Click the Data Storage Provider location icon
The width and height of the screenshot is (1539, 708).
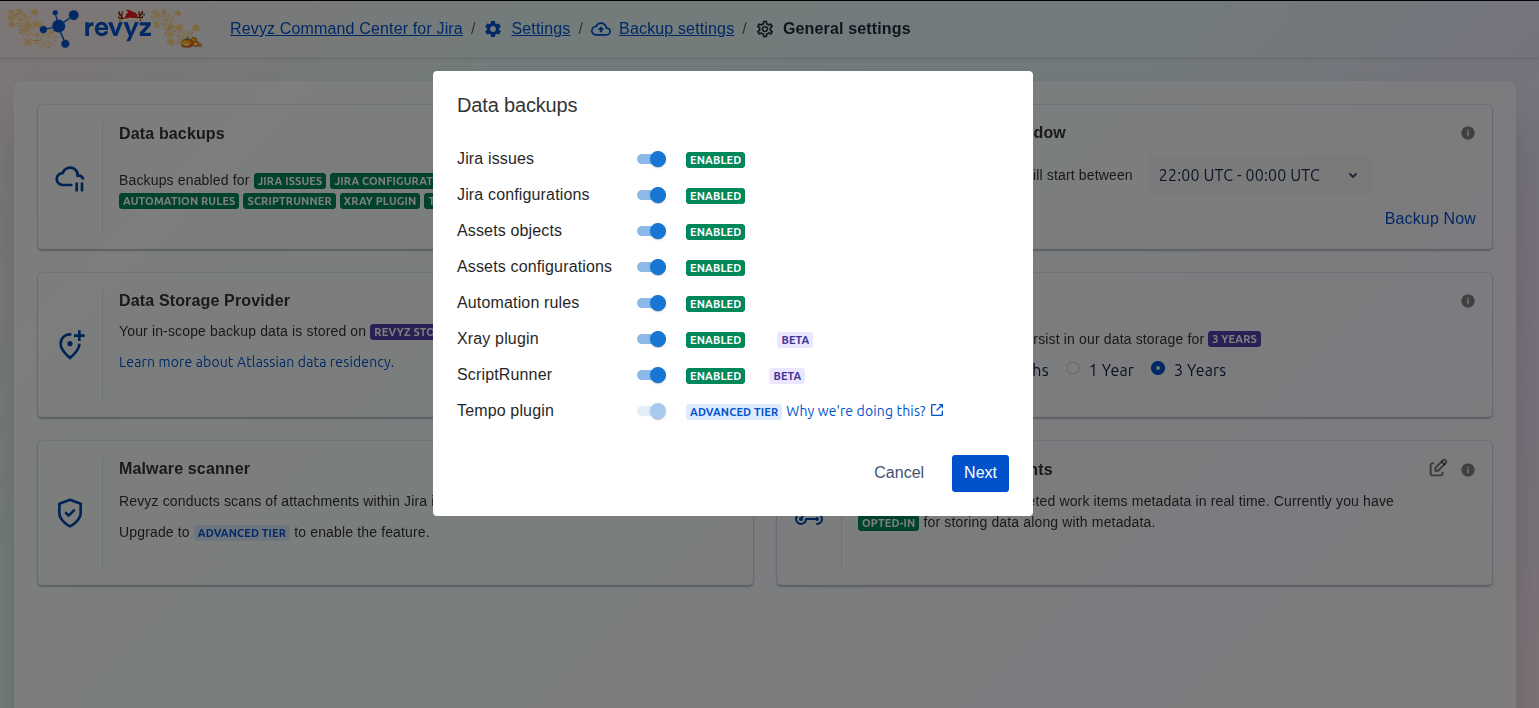tap(70, 345)
